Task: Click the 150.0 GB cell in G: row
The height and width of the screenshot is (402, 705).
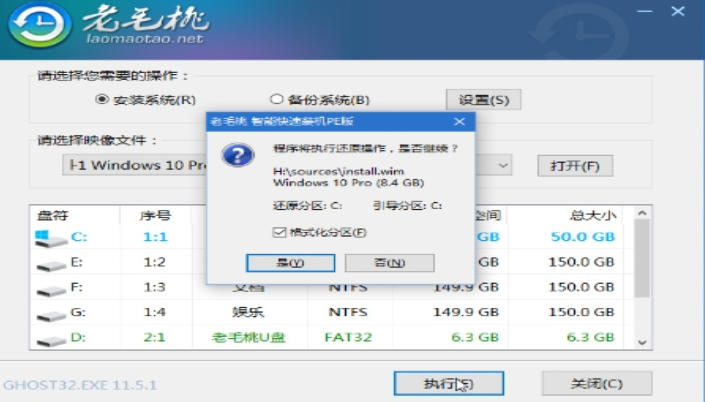Action: pos(581,312)
